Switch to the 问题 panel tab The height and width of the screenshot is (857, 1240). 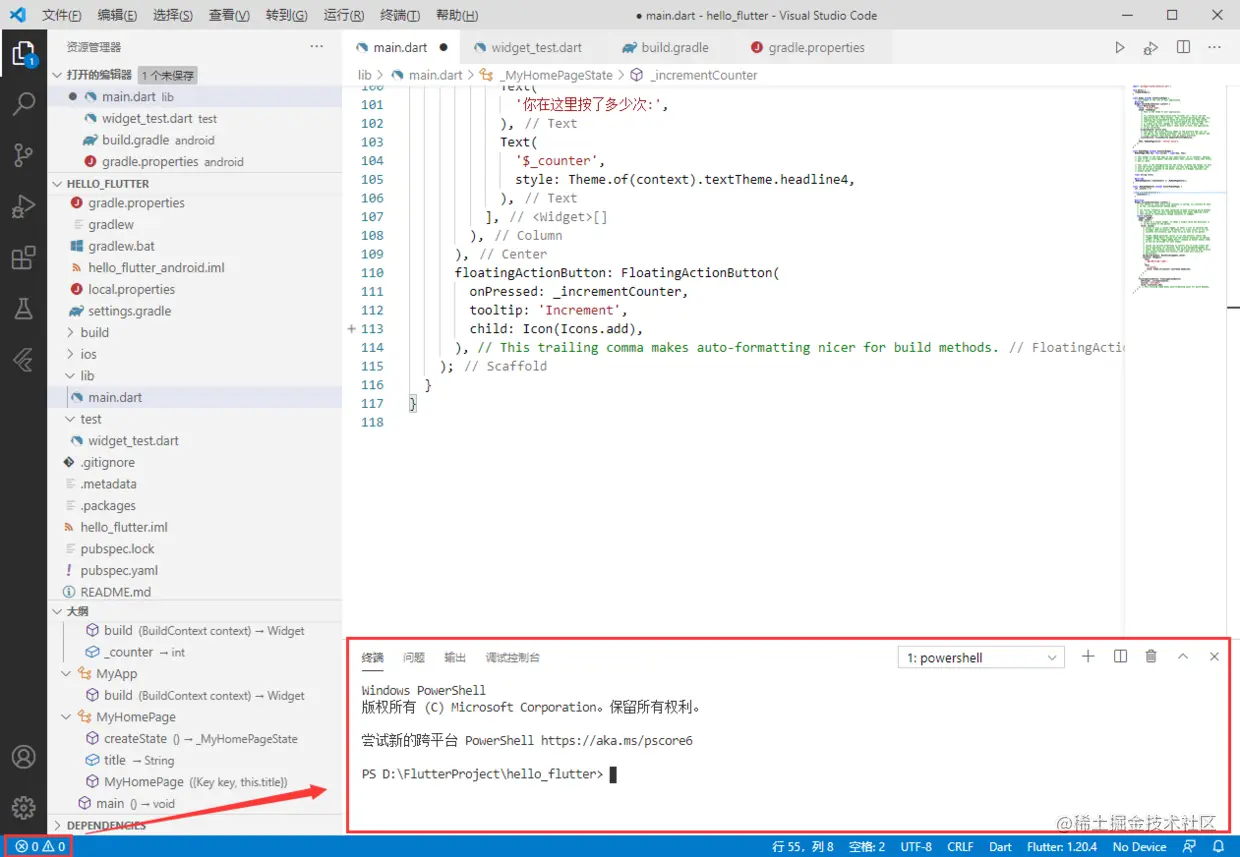click(x=414, y=657)
